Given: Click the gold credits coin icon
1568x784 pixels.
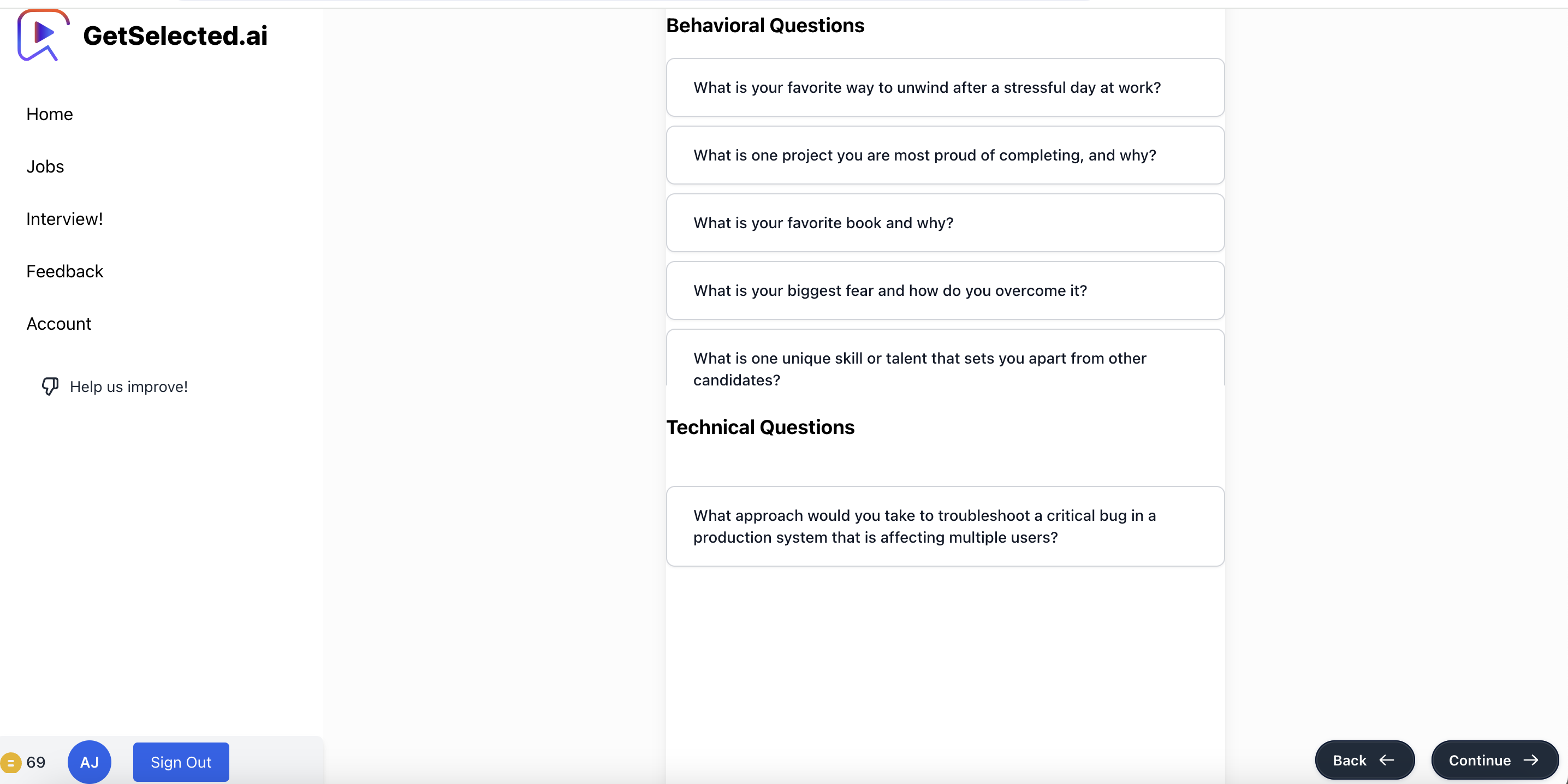Looking at the screenshot, I should pyautogui.click(x=10, y=762).
